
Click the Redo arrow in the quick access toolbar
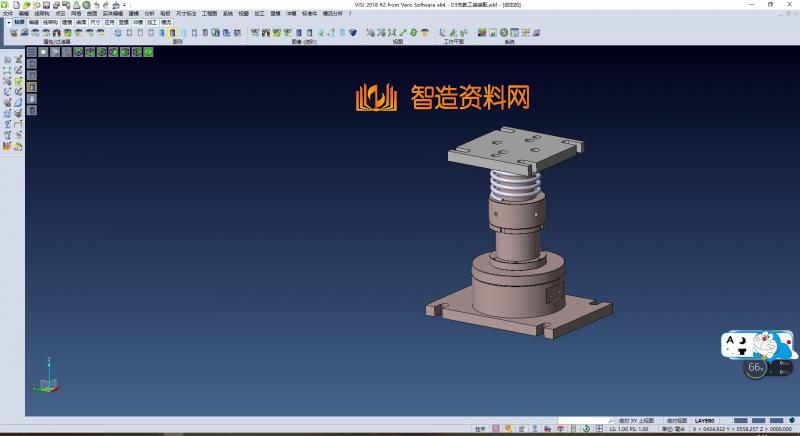106,5
